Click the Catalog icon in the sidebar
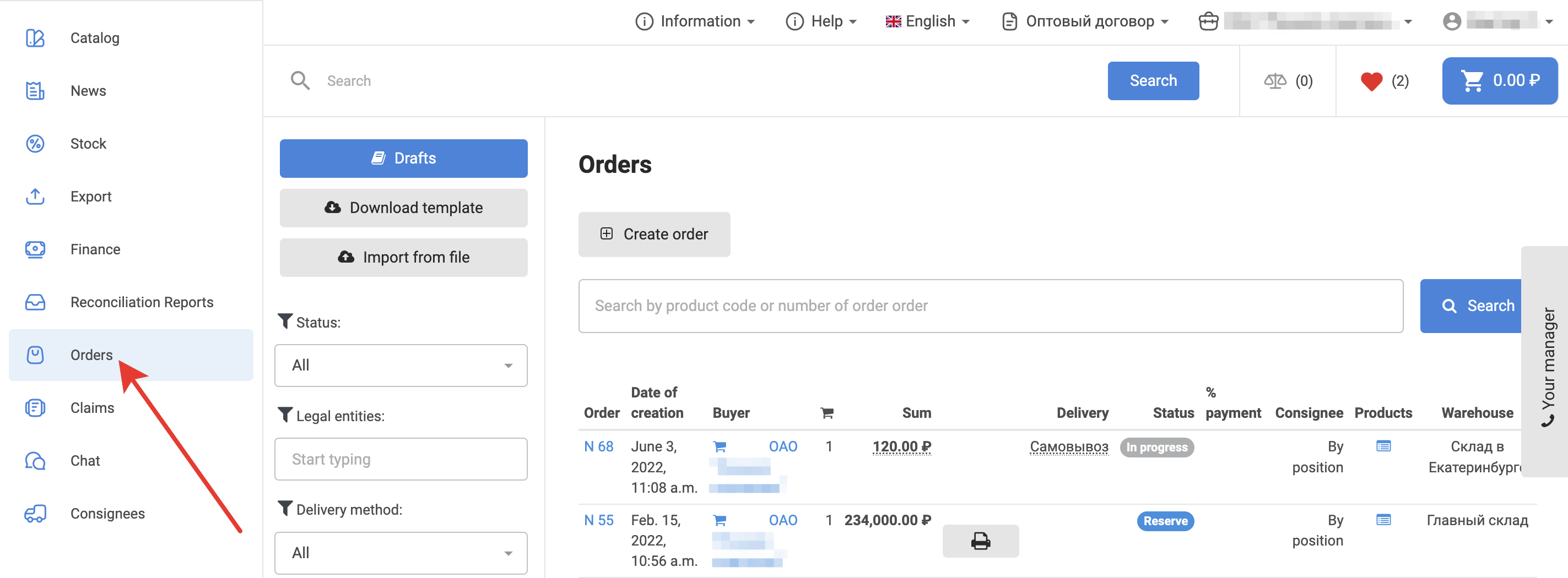This screenshot has width=1568, height=578. pos(35,38)
